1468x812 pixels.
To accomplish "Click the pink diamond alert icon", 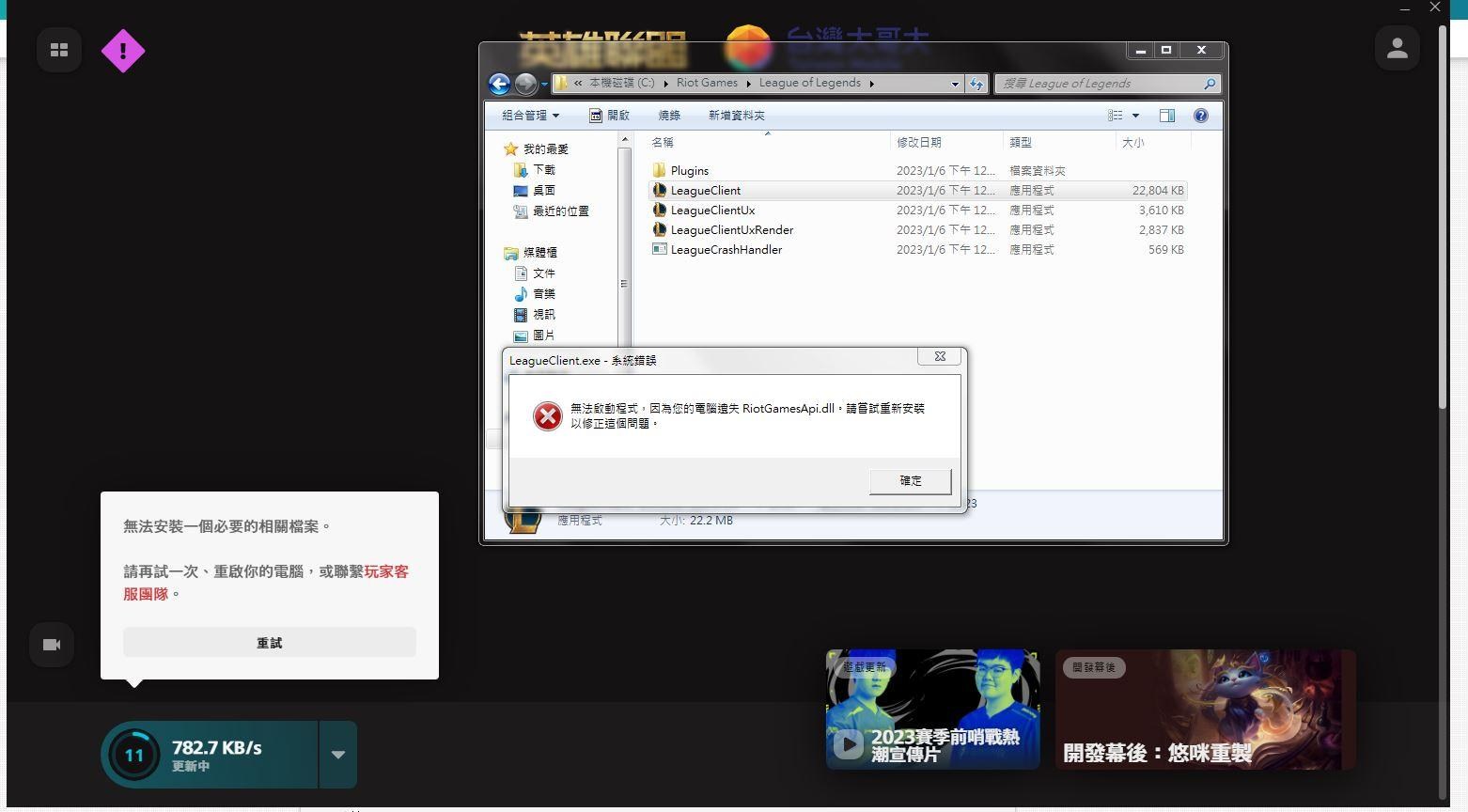I will [123, 51].
